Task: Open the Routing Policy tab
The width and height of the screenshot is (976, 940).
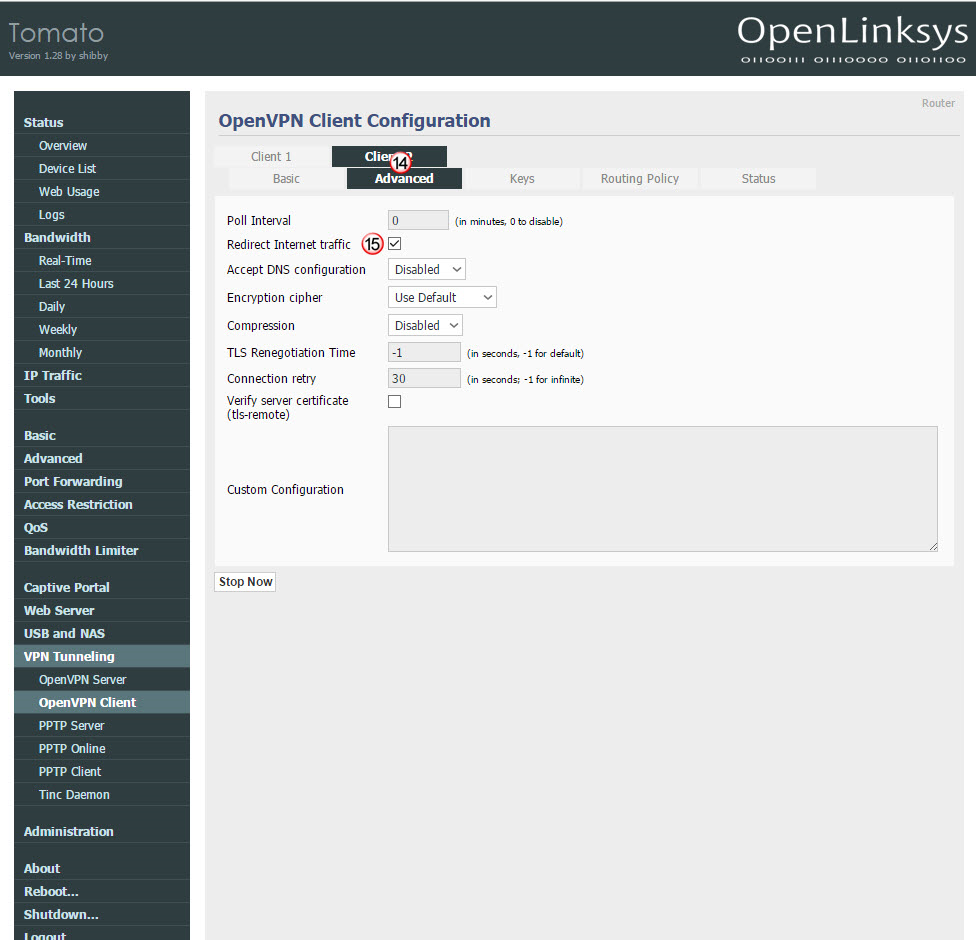Action: tap(639, 179)
